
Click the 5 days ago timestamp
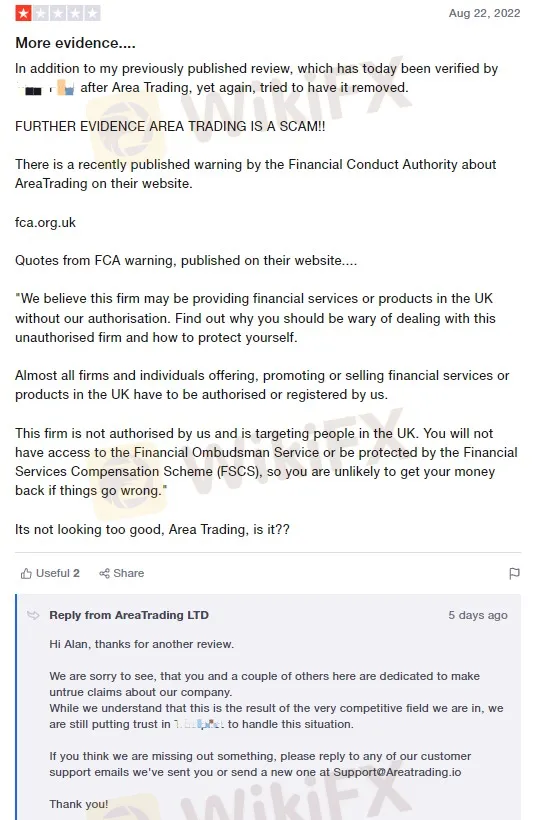point(478,615)
